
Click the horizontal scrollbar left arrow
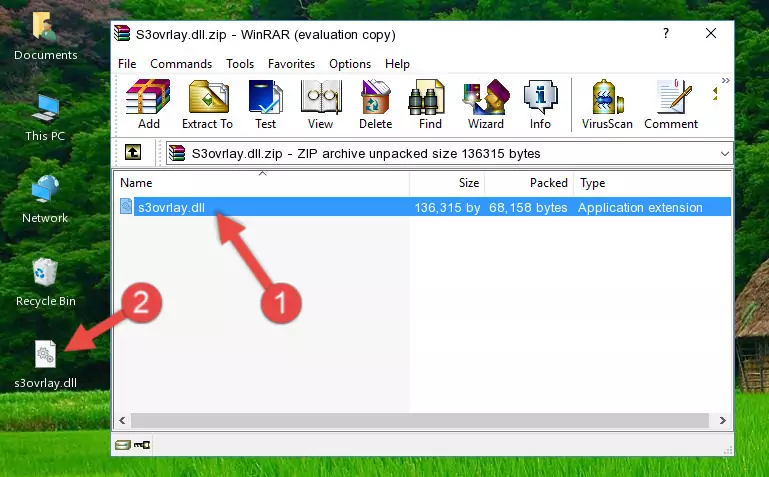123,420
